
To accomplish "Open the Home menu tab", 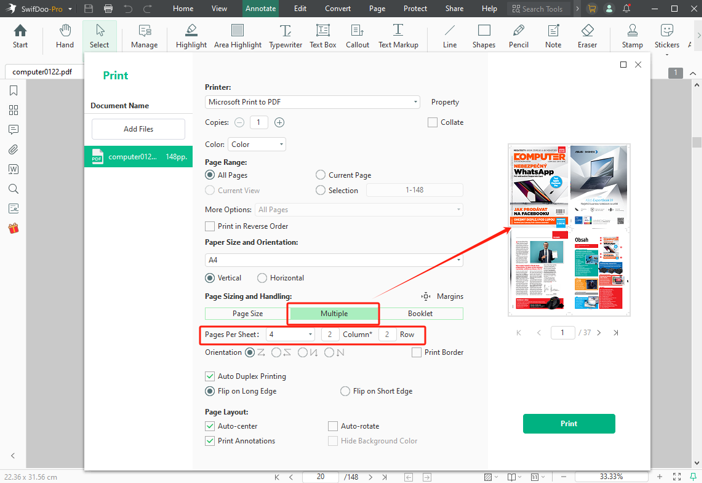I will click(183, 9).
